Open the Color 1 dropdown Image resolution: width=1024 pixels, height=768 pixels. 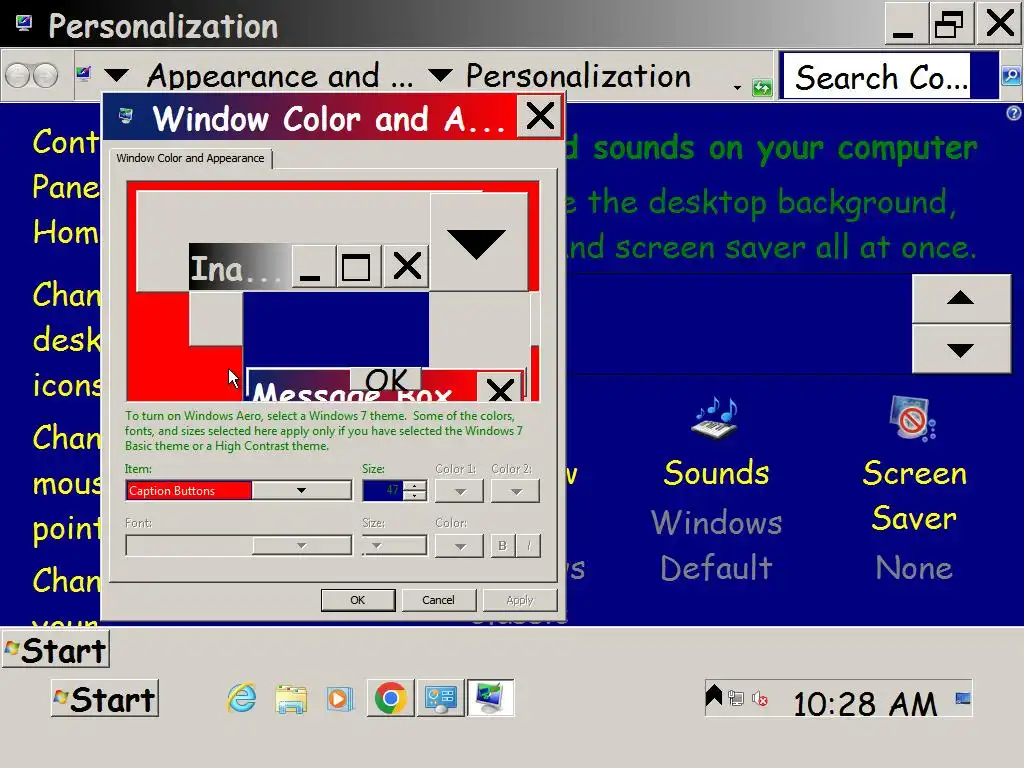click(459, 491)
